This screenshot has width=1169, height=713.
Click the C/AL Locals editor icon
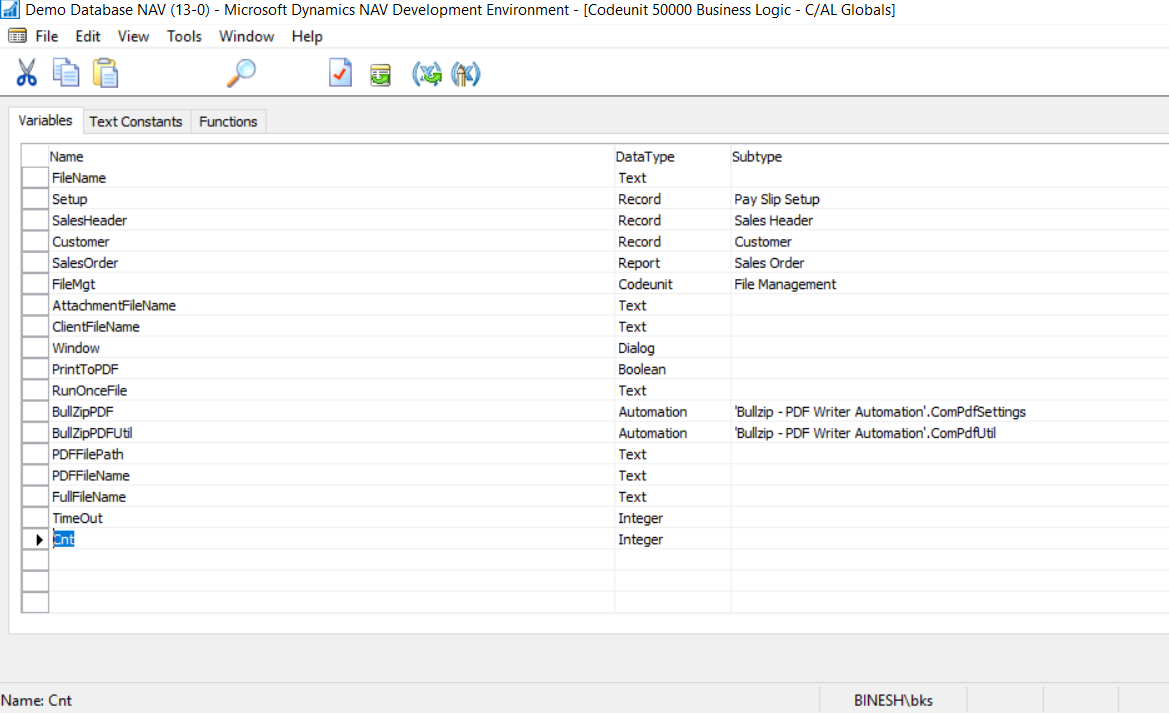465,73
